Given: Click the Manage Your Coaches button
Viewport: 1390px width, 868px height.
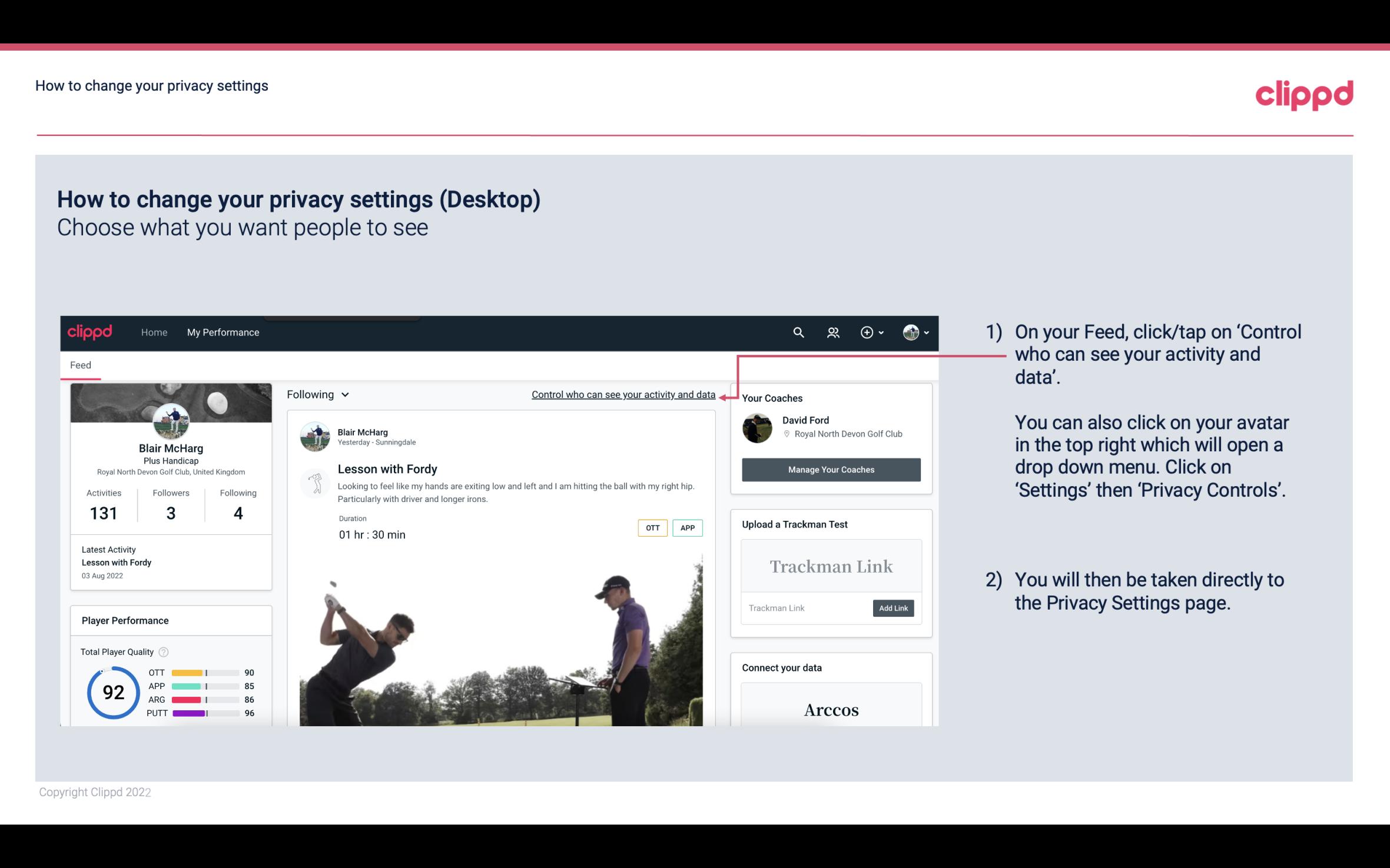Looking at the screenshot, I should tap(830, 469).
